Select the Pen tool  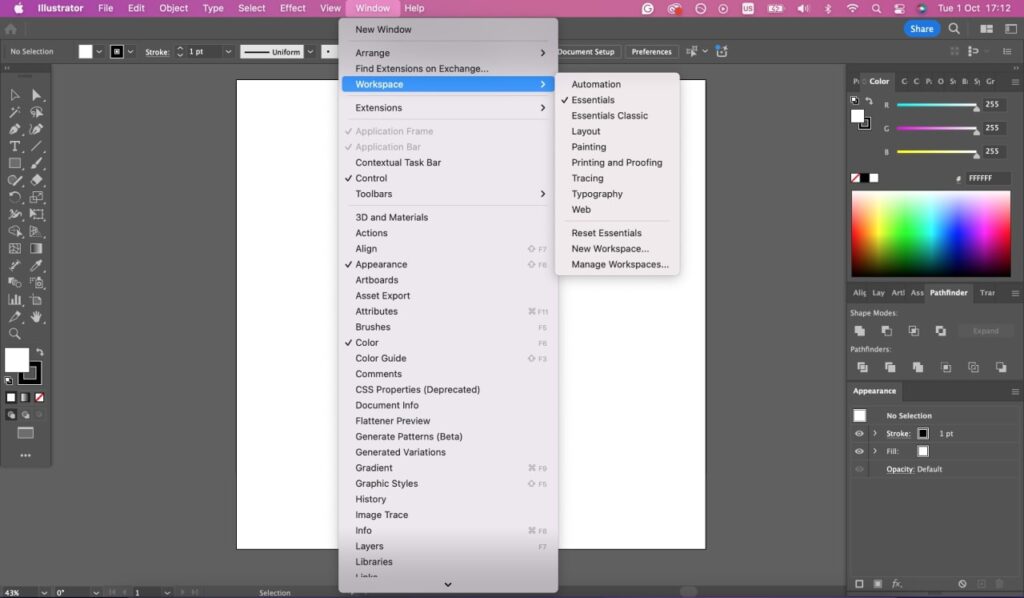click(14, 129)
